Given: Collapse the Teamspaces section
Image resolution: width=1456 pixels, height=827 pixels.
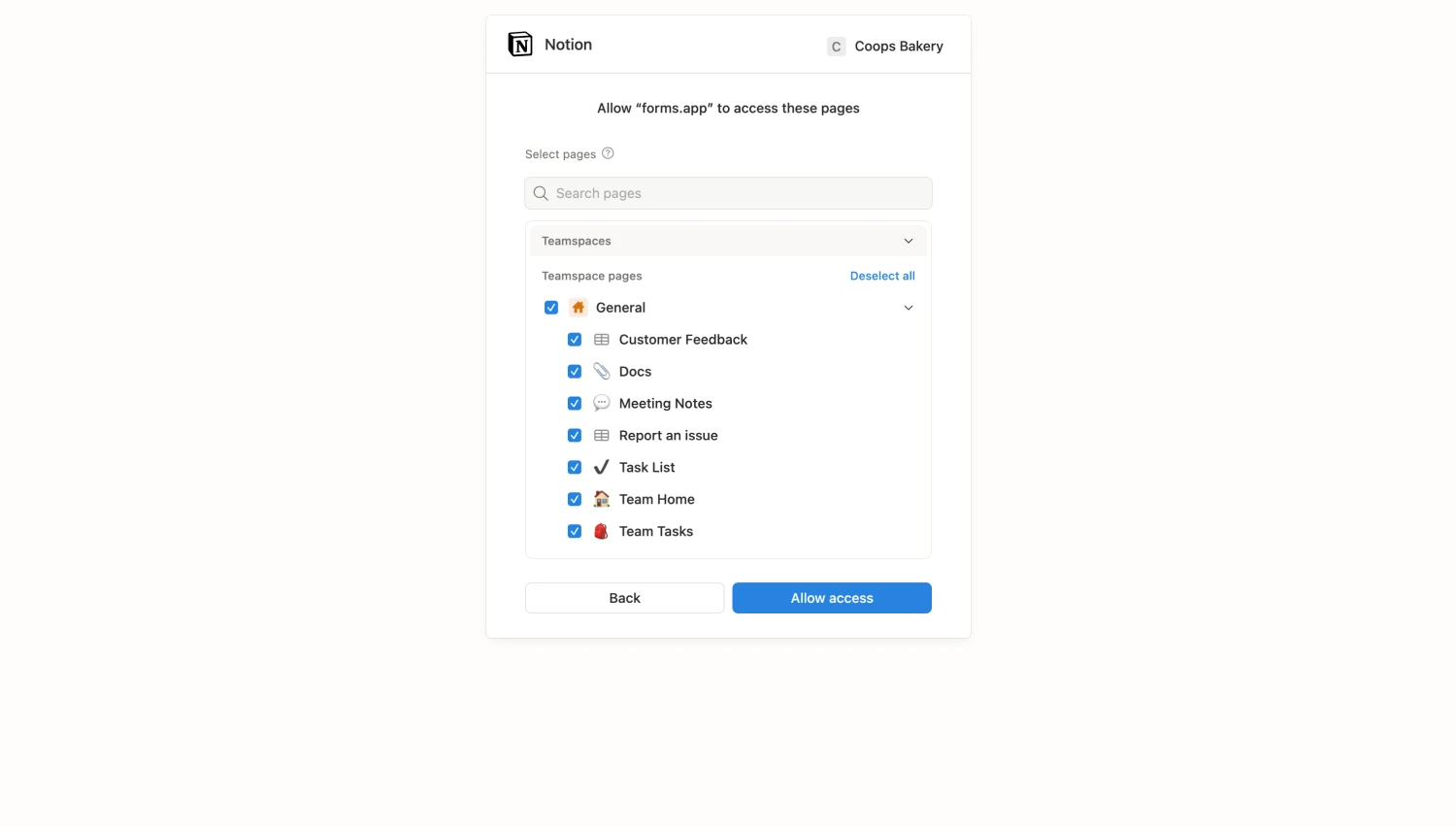Looking at the screenshot, I should click(x=909, y=240).
